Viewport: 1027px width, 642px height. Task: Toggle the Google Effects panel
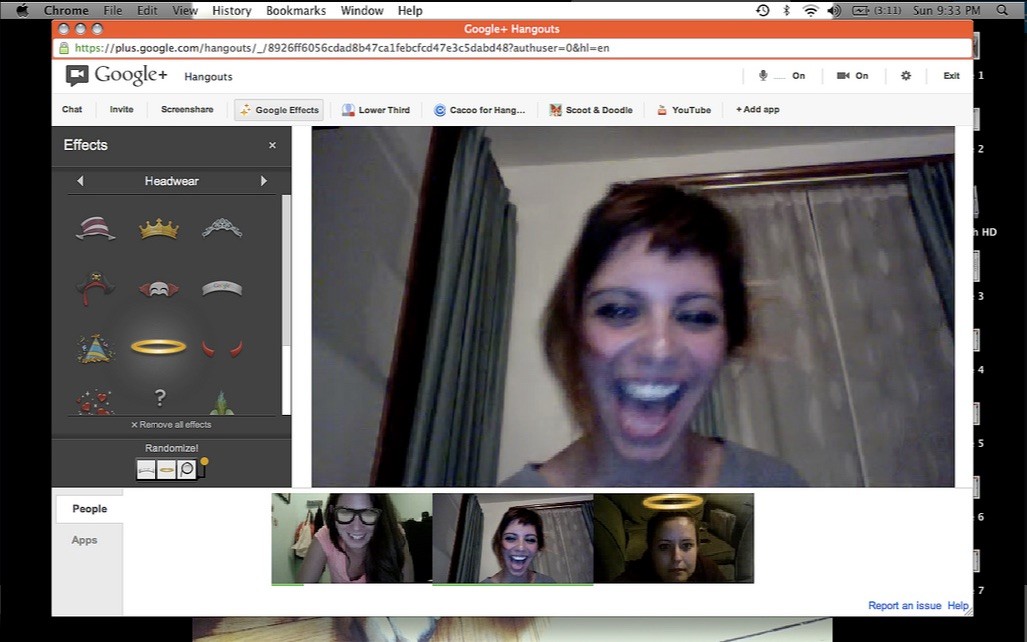tap(279, 110)
